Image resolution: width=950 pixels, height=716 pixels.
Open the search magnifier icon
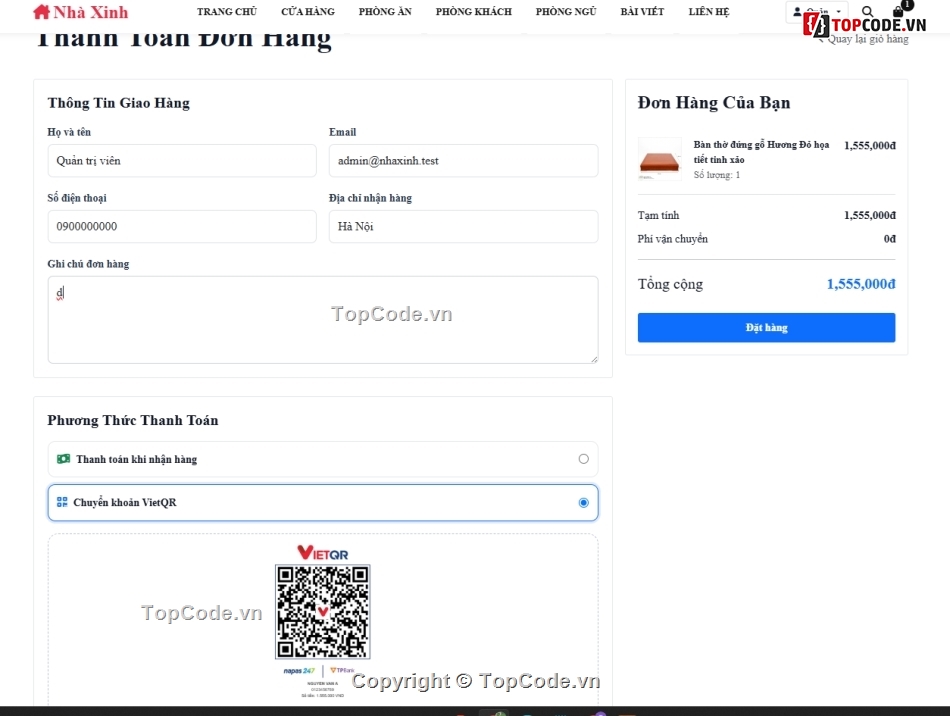pyautogui.click(x=867, y=11)
